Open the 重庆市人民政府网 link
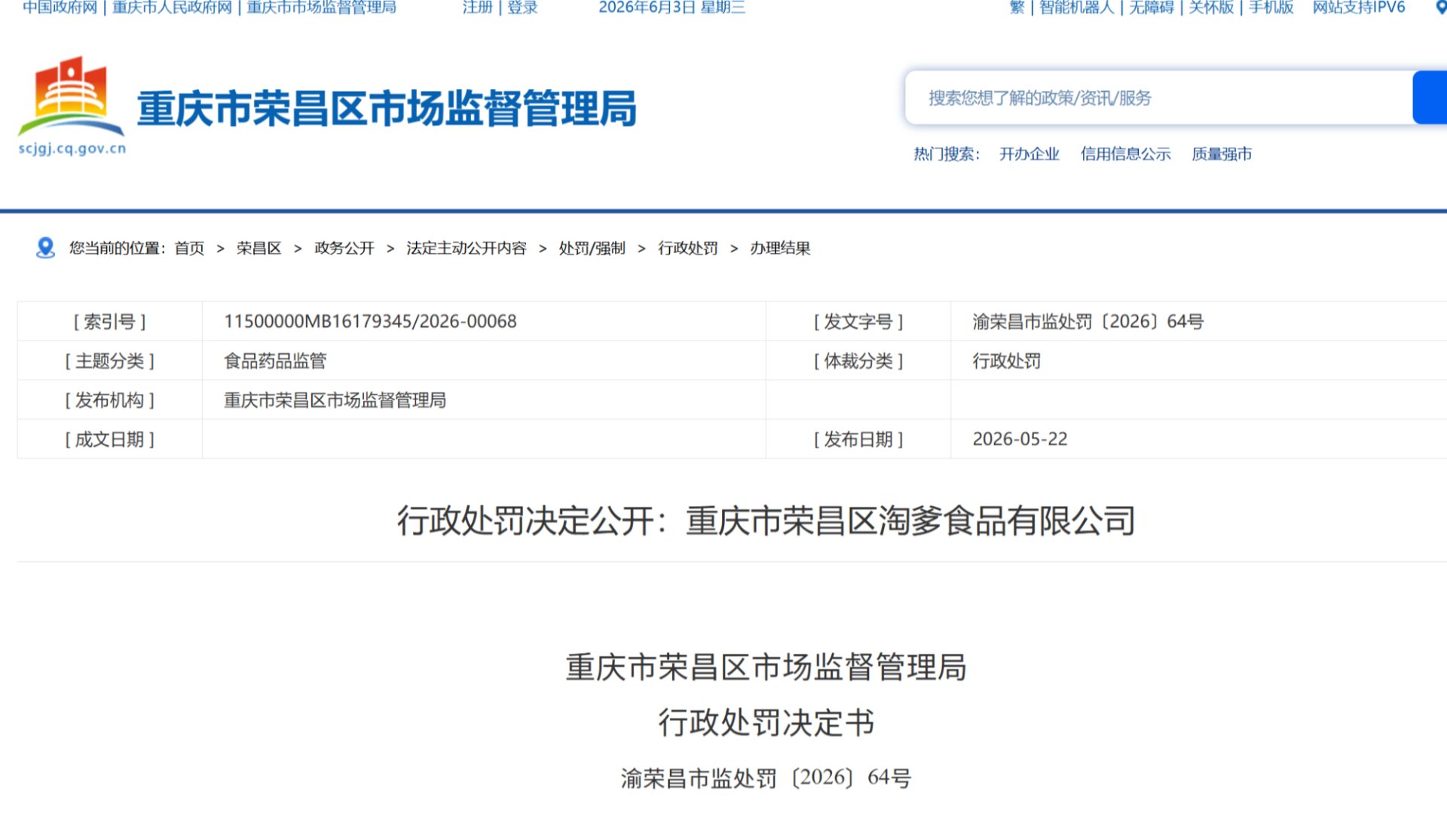This screenshot has height=840, width=1447. [x=172, y=8]
